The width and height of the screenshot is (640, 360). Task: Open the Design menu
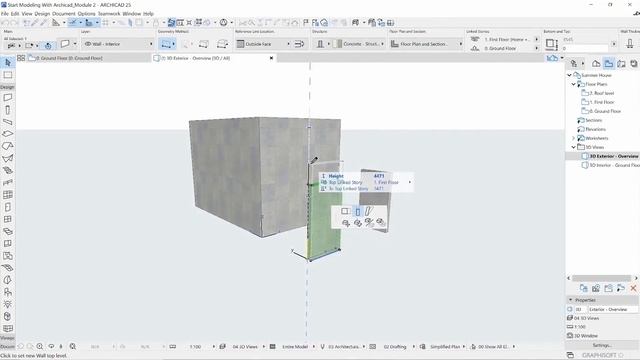coord(42,13)
